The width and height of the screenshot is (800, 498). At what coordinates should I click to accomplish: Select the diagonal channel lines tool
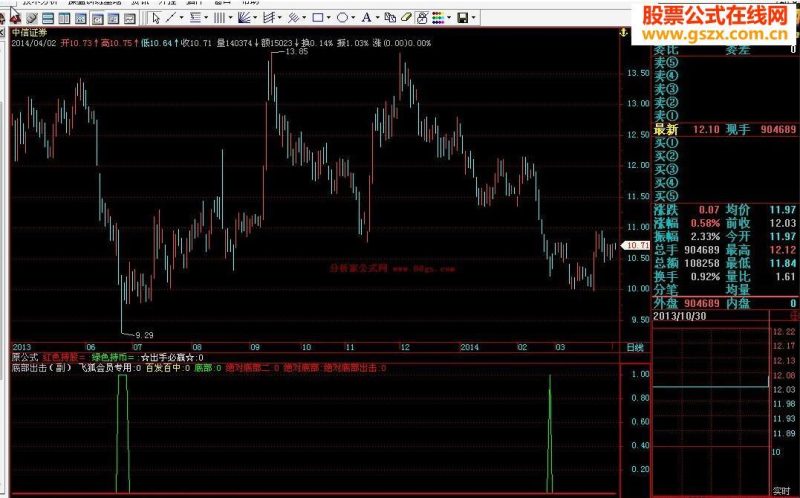(x=293, y=18)
